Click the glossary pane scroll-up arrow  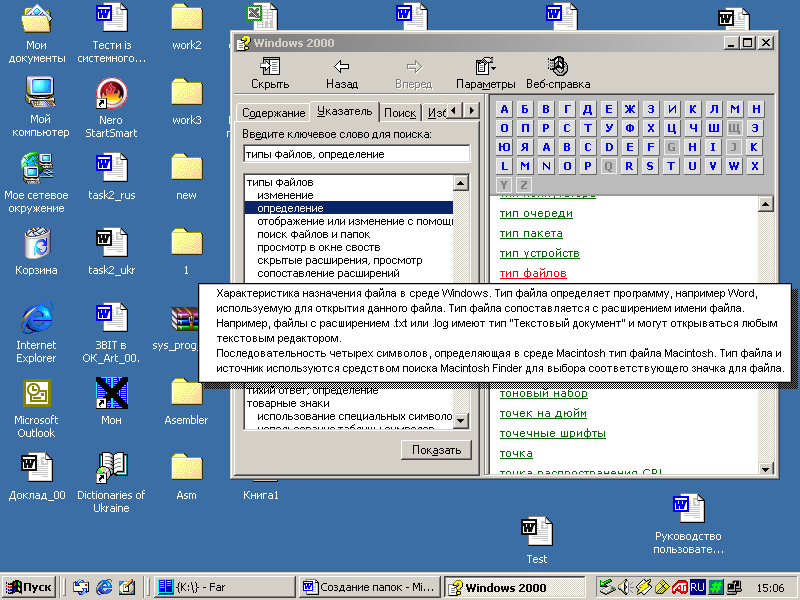pos(766,204)
